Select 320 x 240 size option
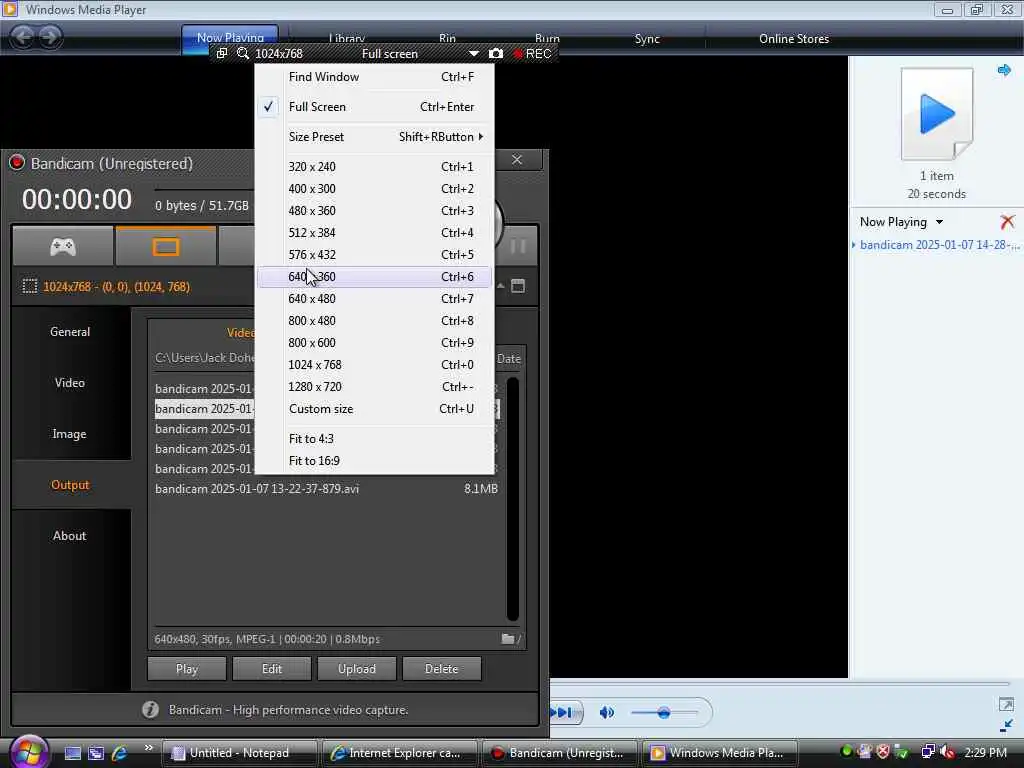This screenshot has height=768, width=1024. point(374,167)
